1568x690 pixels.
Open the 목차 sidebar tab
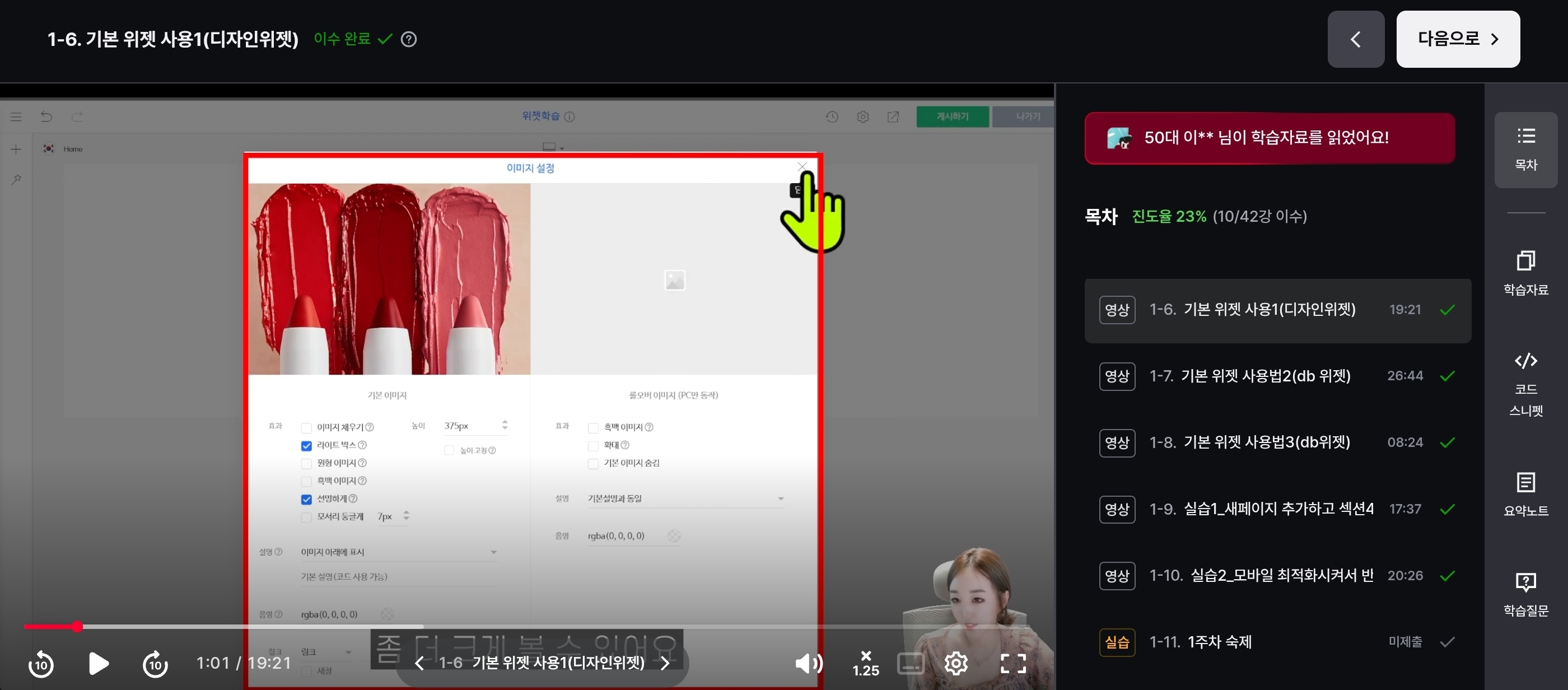pos(1525,150)
